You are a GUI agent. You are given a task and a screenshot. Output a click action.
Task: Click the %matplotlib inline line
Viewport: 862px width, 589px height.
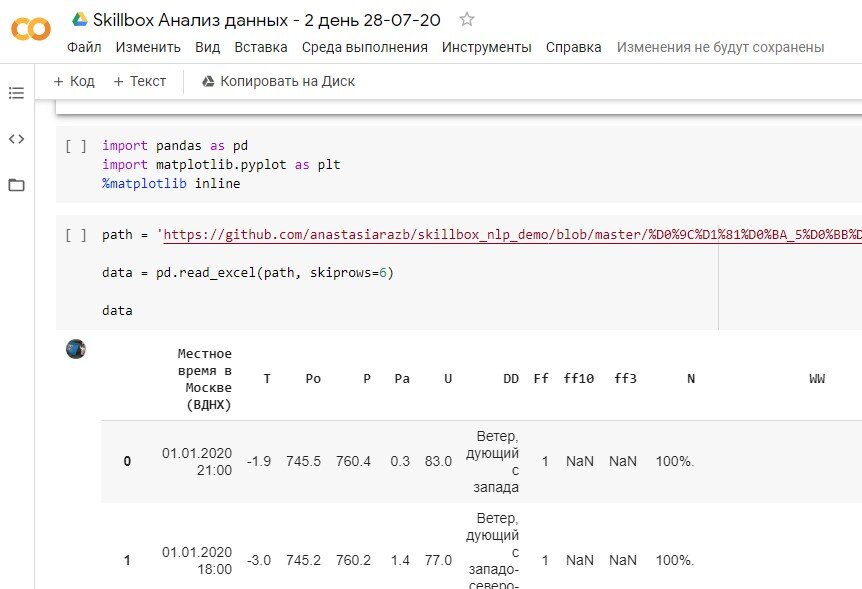click(171, 183)
